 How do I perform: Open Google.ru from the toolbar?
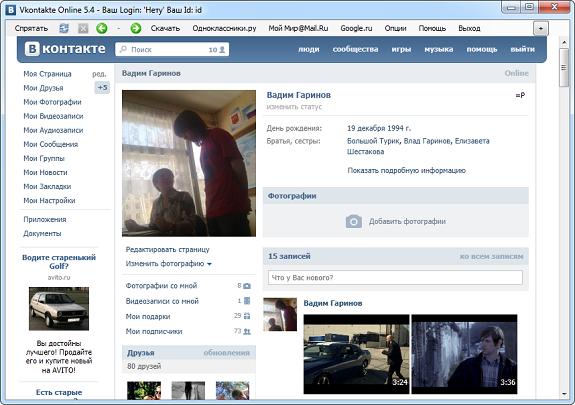356,28
